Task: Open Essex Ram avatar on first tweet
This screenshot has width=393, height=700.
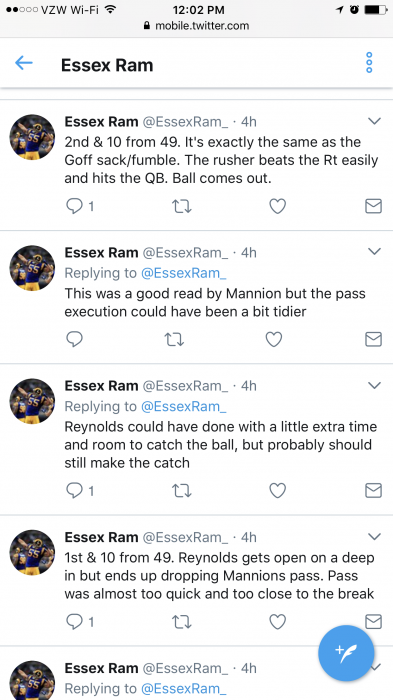Action: point(32,137)
